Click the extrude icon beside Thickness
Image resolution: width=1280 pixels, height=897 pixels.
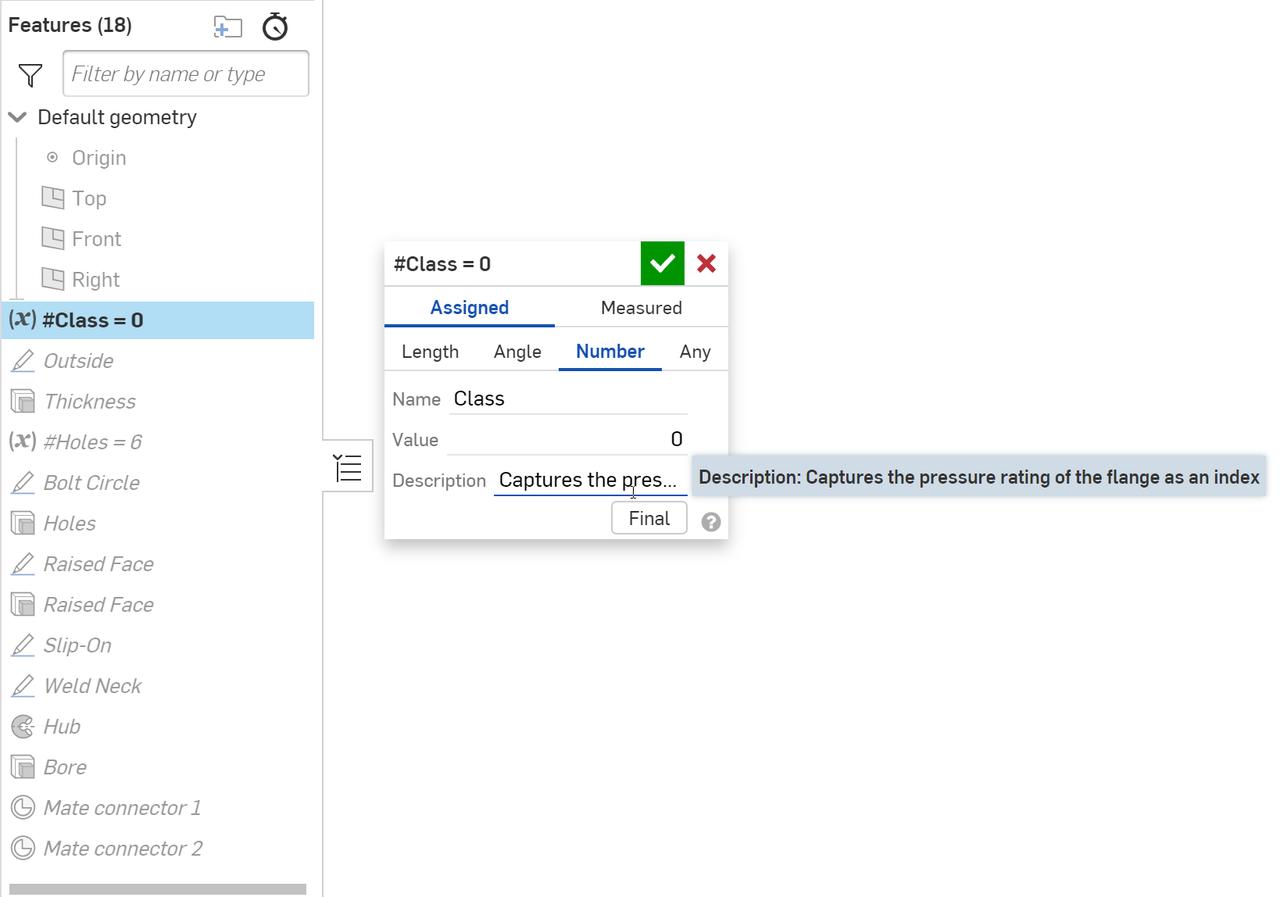22,401
